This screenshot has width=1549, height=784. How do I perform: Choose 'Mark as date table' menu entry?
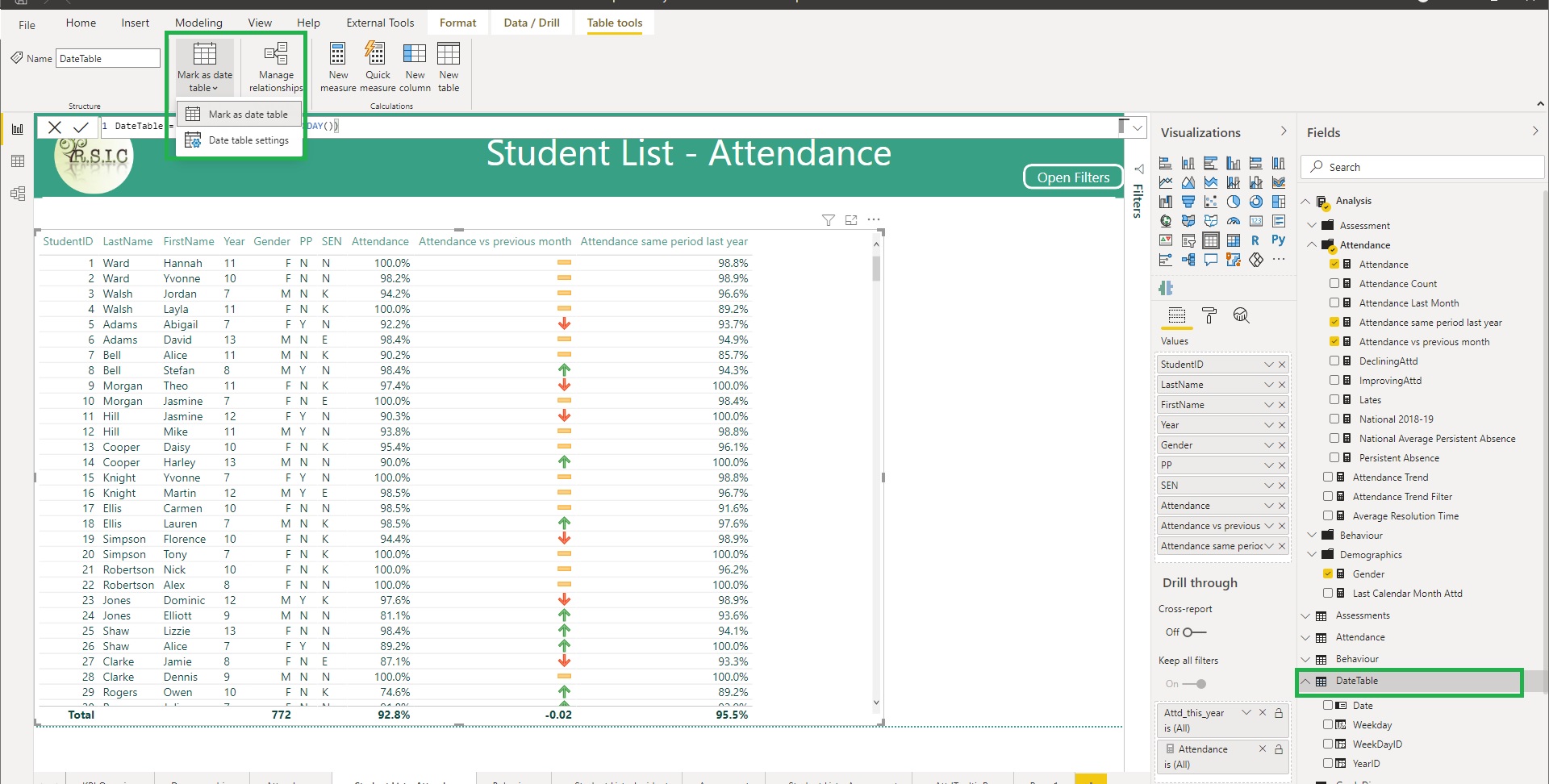click(239, 115)
